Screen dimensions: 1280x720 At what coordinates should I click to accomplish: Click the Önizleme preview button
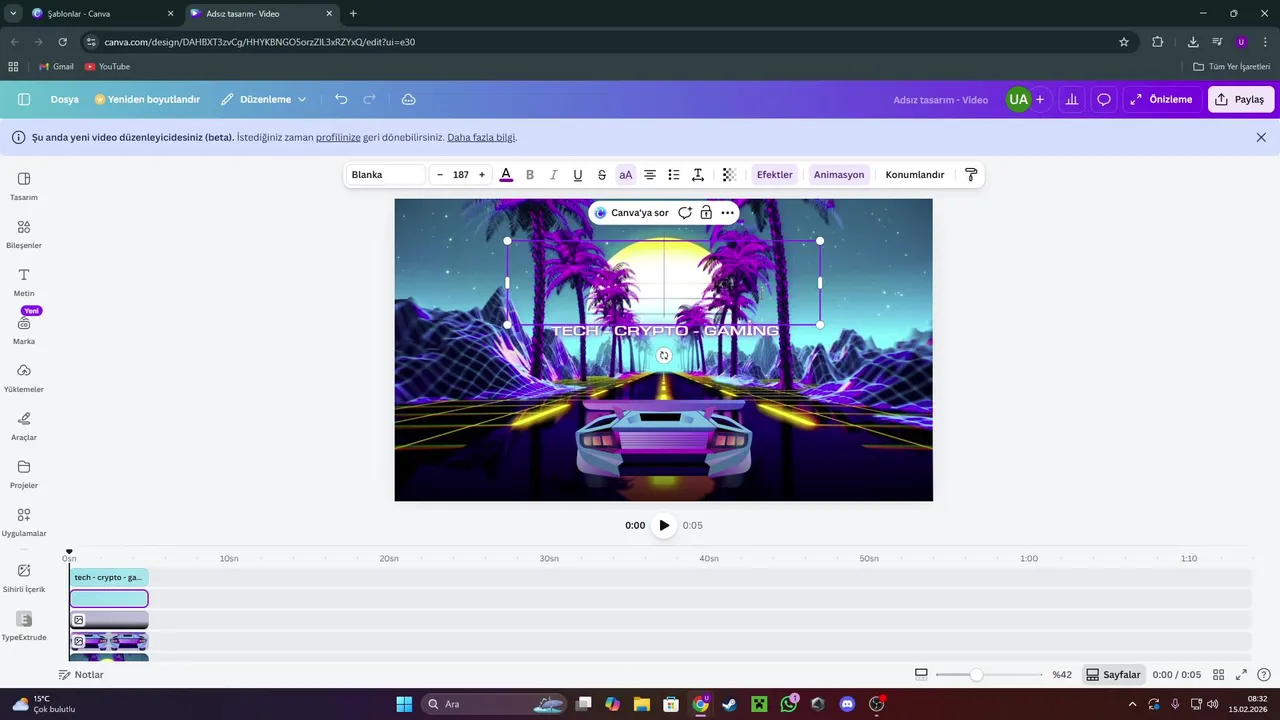tap(1160, 99)
